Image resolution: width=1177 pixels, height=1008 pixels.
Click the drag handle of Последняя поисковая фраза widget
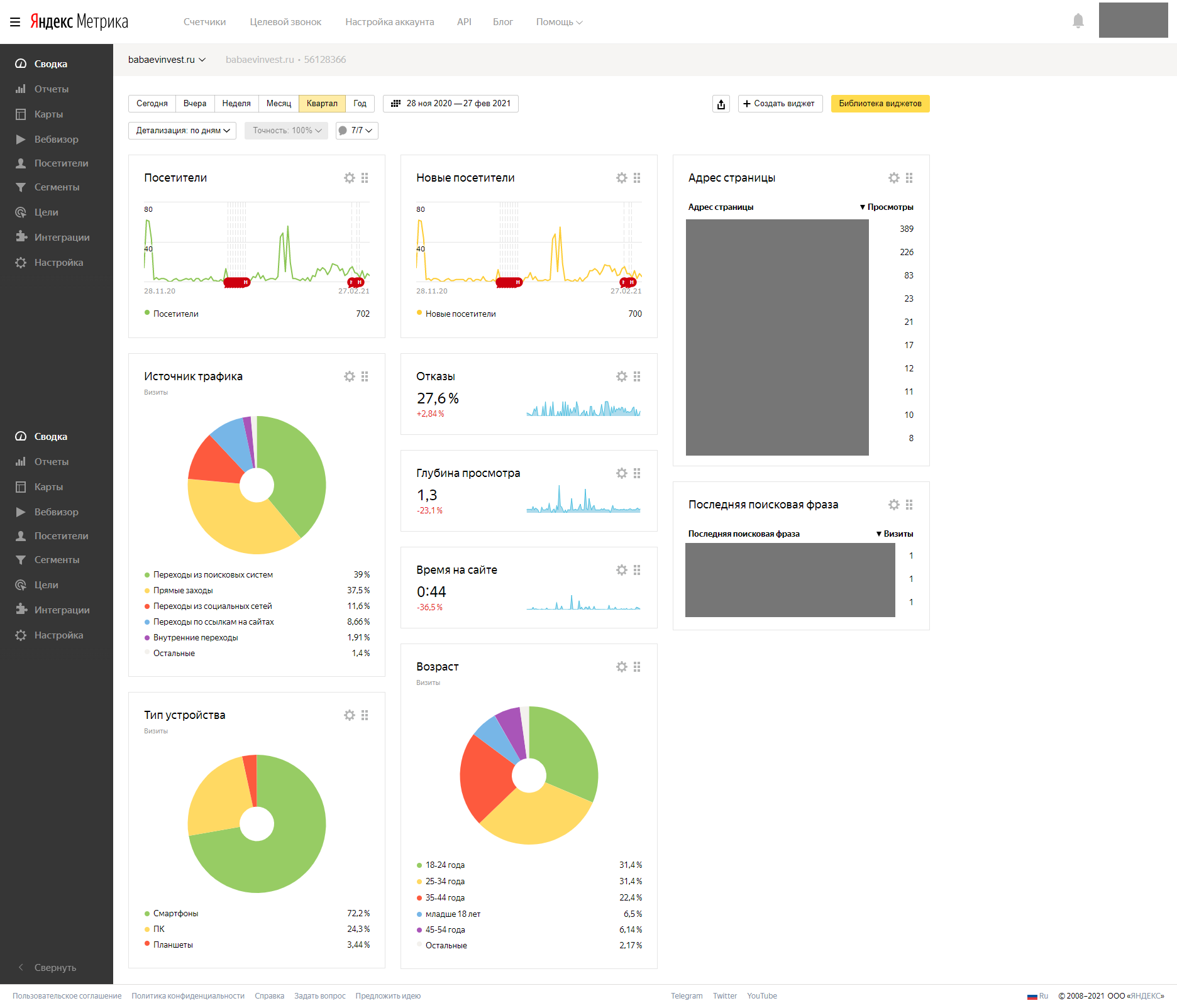(x=909, y=505)
